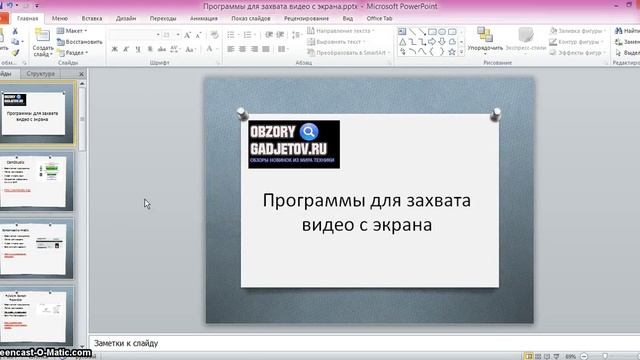Screen dimensions: 640x360
Task: Open the Анимация ribbon tab
Action: (204, 18)
